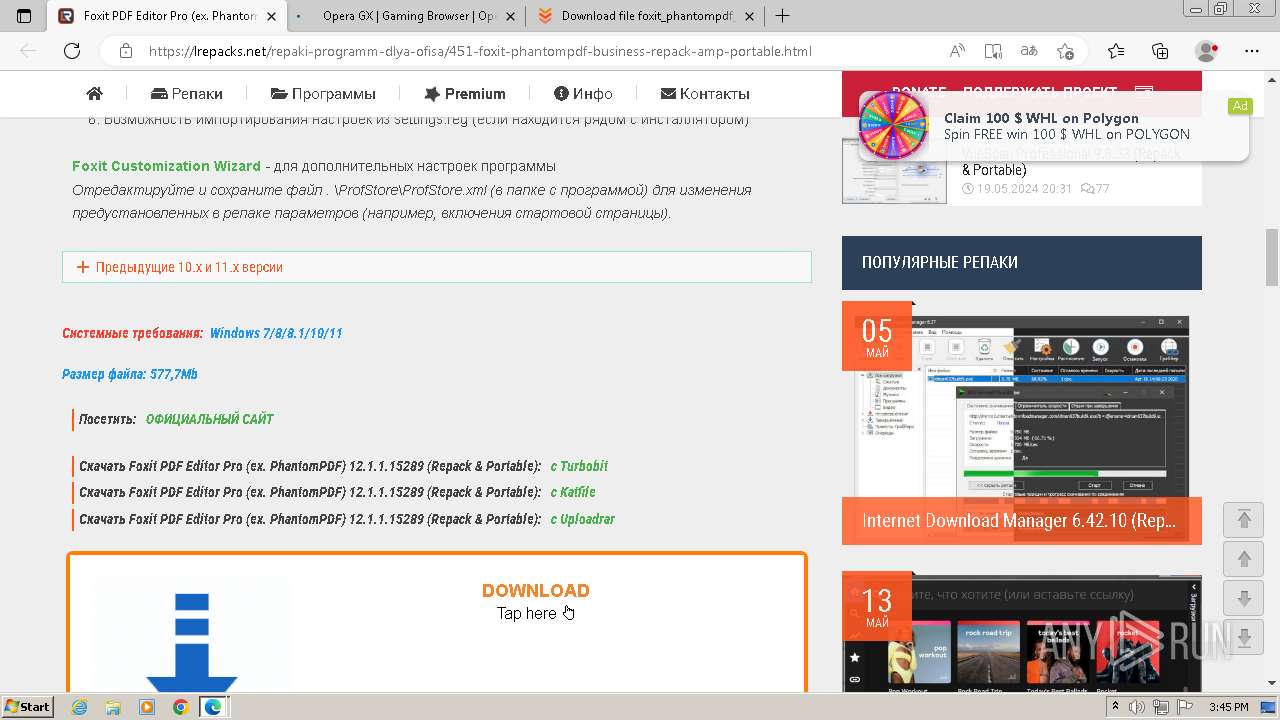Image resolution: width=1280 pixels, height=720 pixels.
Task: Open media player from taskbar
Action: [147, 707]
